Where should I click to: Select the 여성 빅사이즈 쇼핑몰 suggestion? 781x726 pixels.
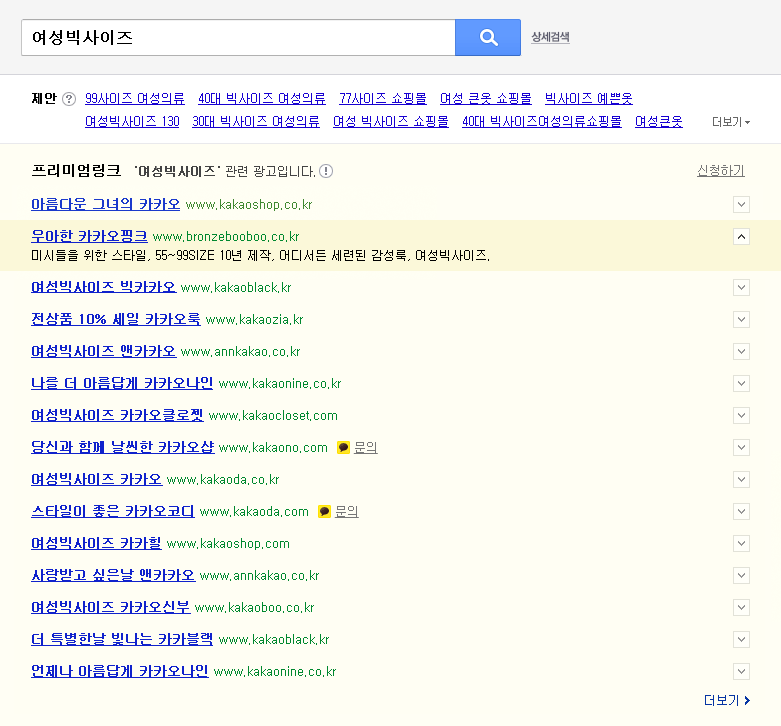click(x=390, y=121)
